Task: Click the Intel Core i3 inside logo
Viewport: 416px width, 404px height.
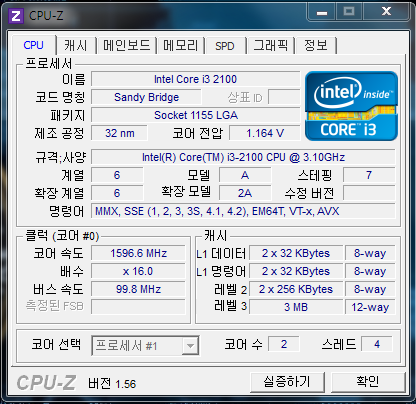Action: coord(351,106)
